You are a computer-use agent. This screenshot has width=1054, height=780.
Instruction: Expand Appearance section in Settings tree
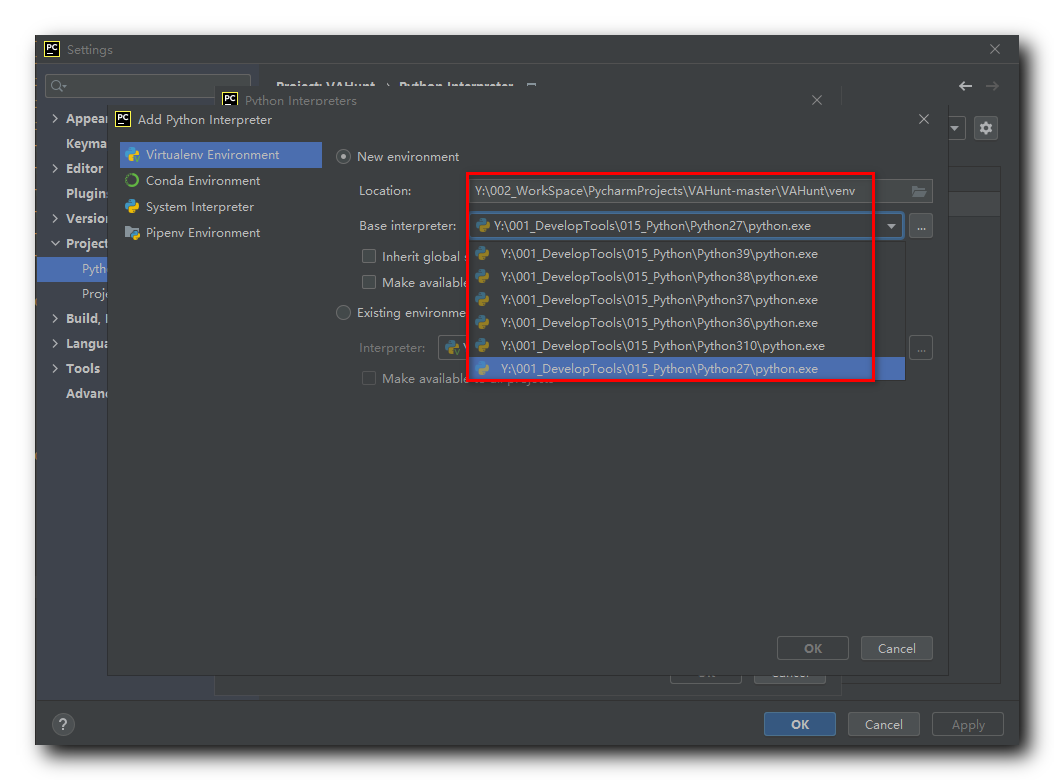55,118
